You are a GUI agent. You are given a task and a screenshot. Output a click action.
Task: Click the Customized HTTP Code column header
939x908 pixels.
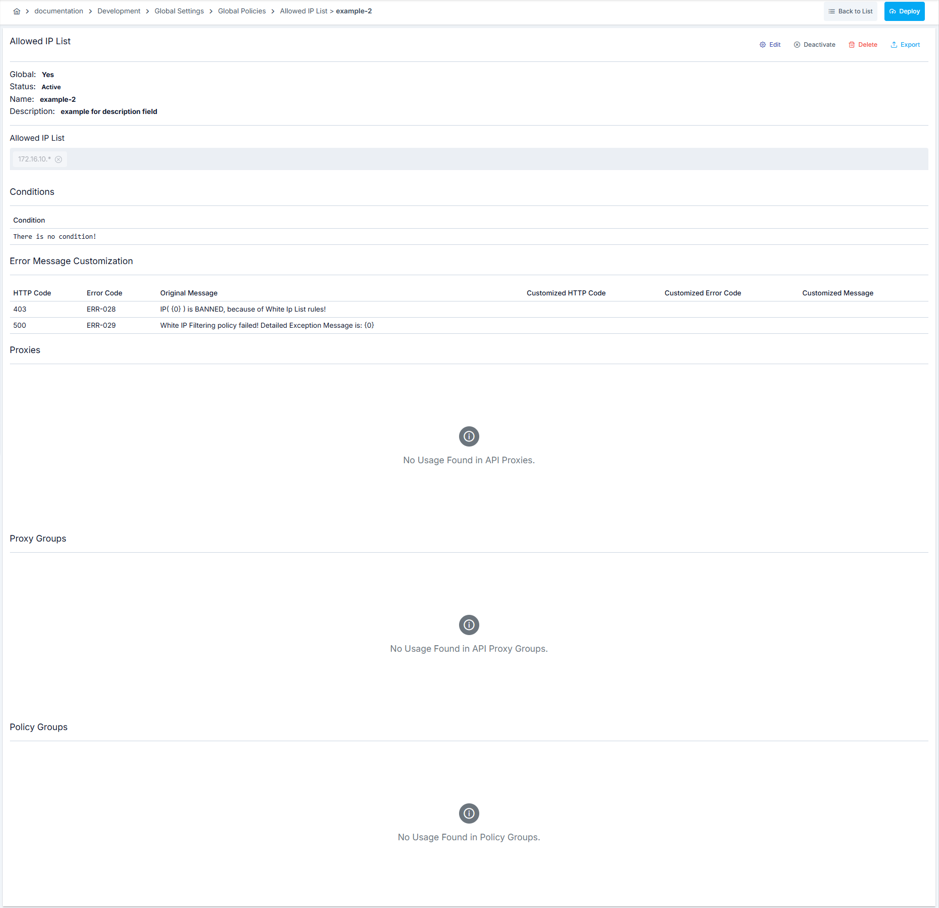(566, 293)
